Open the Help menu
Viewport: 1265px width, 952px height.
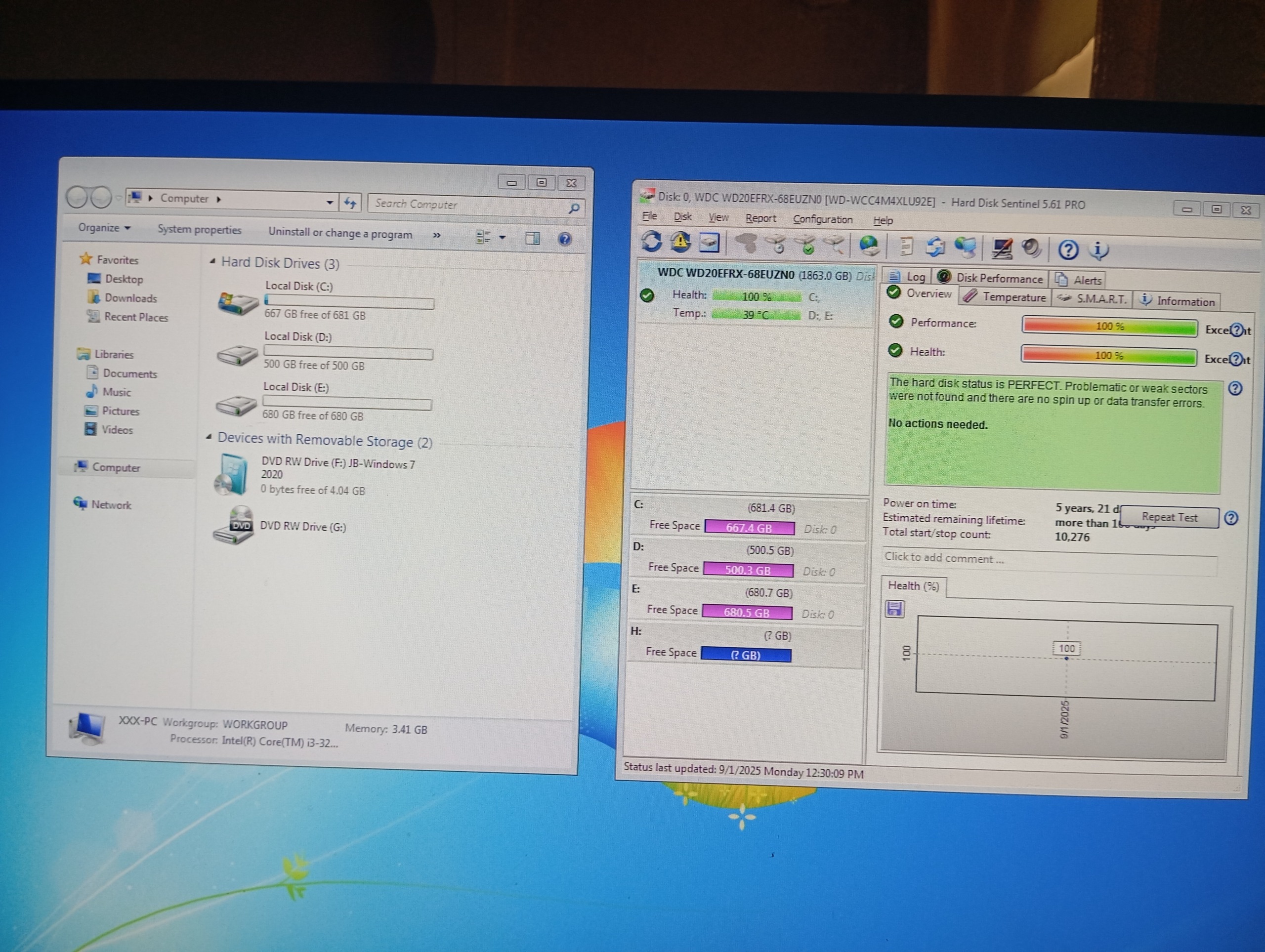click(x=883, y=221)
